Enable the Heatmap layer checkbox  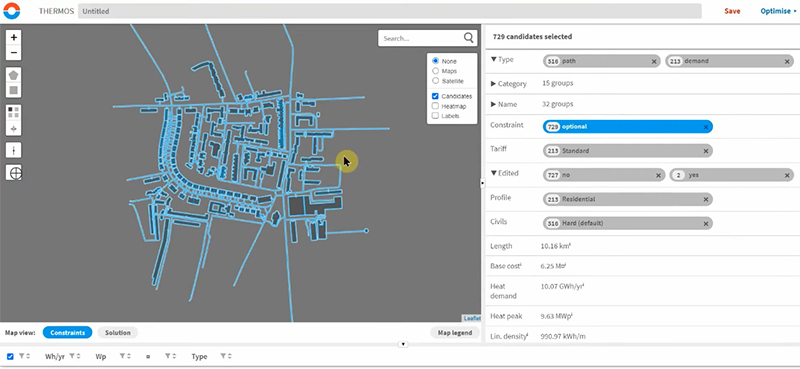[x=435, y=106]
